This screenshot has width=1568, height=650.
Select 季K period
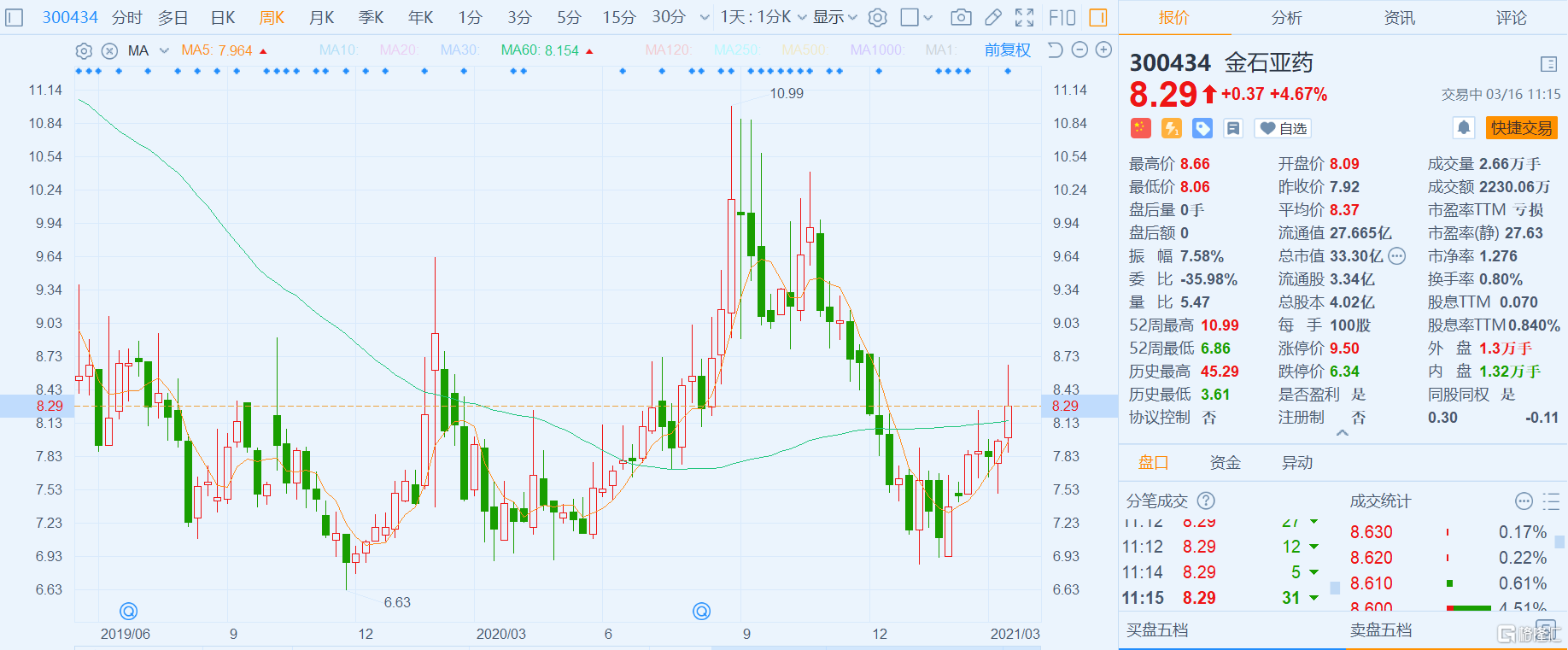(x=371, y=17)
